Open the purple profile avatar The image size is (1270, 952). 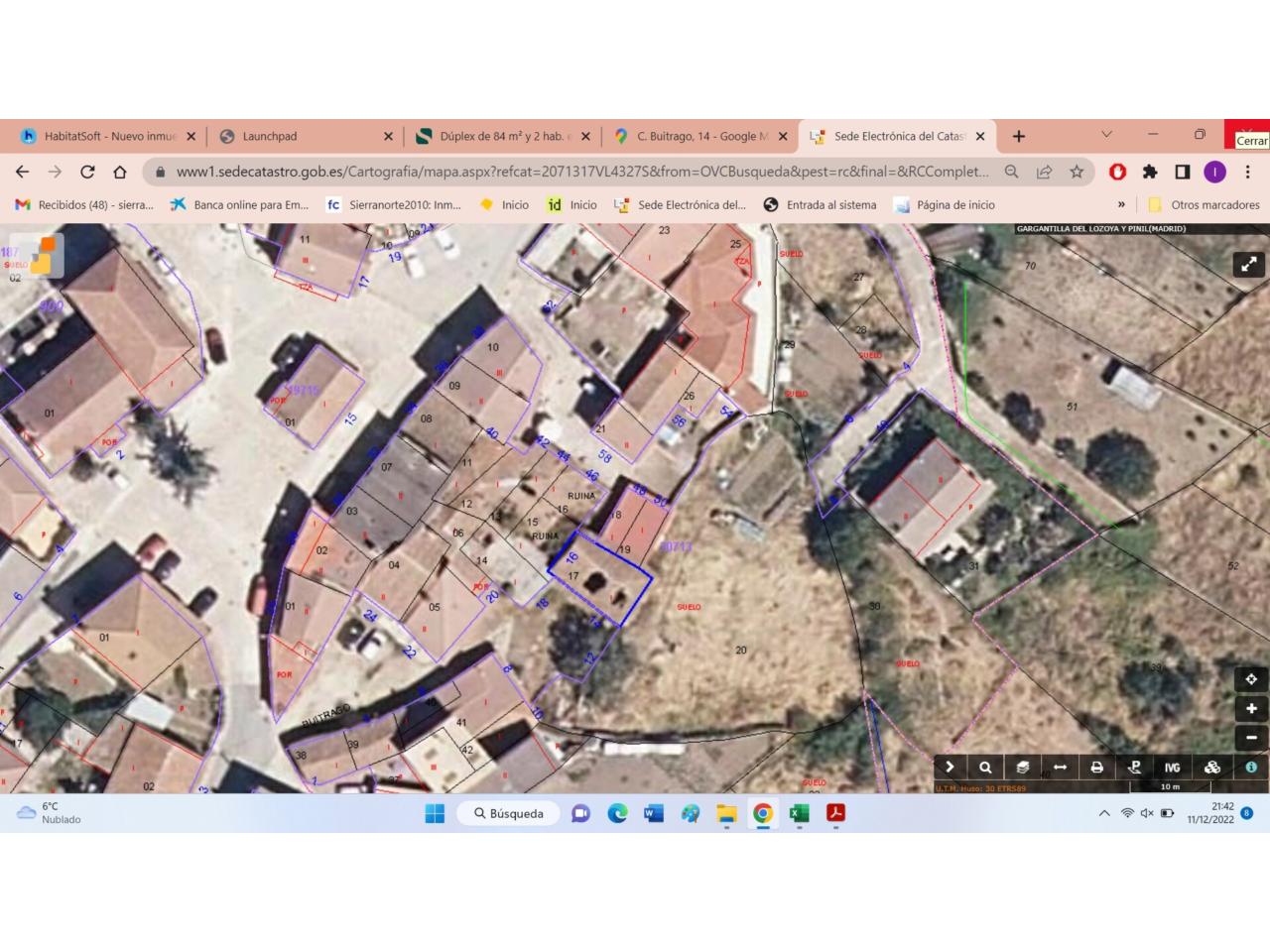[x=1214, y=172]
